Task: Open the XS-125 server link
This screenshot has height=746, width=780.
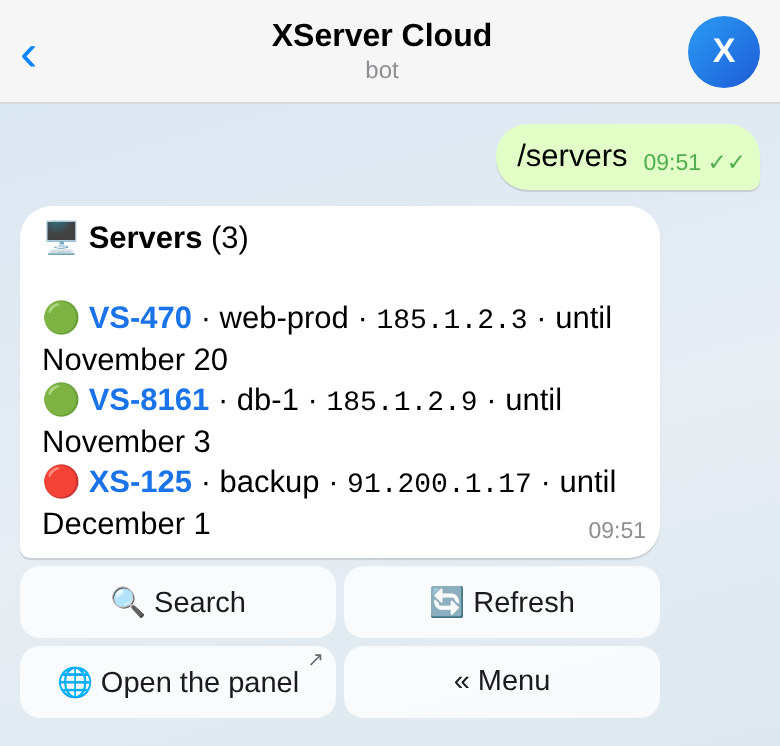Action: point(140,482)
